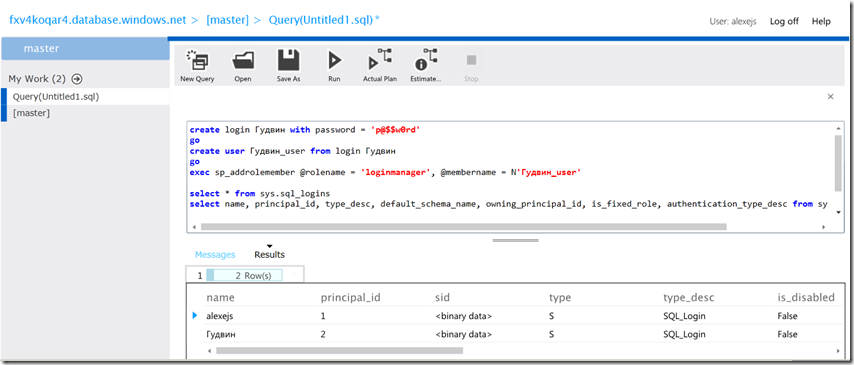Click binary data cell in alexejs row
The width and height of the screenshot is (854, 365).
tap(463, 316)
